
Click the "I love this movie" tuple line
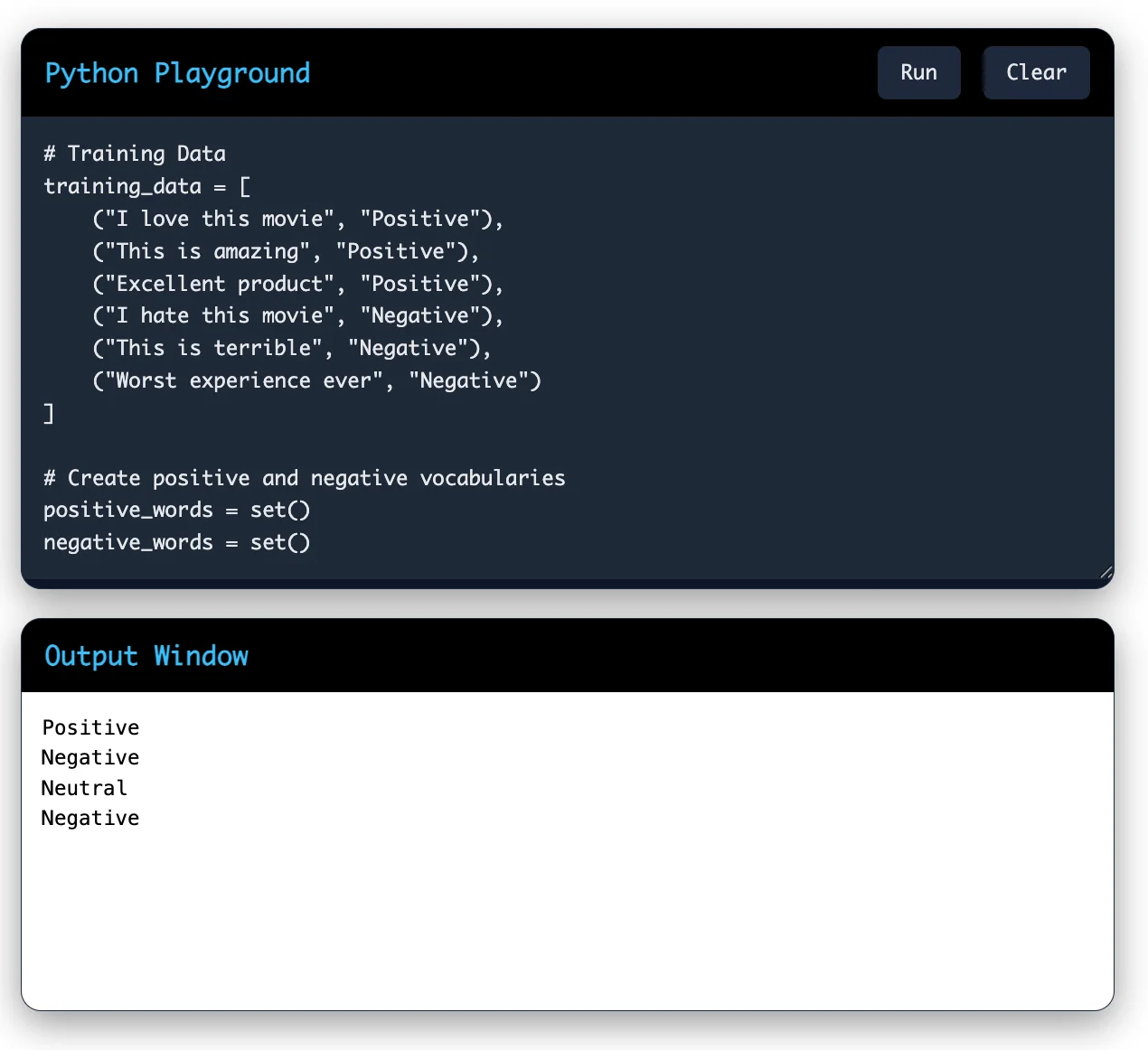[x=297, y=219]
